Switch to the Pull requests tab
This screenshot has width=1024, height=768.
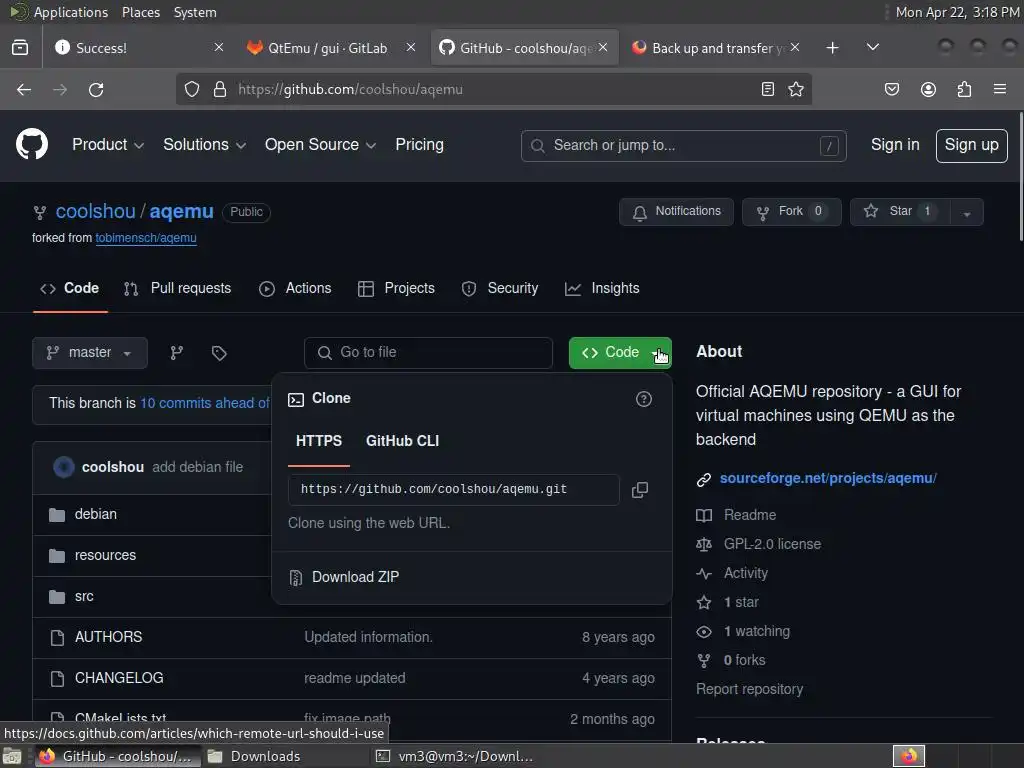177,288
